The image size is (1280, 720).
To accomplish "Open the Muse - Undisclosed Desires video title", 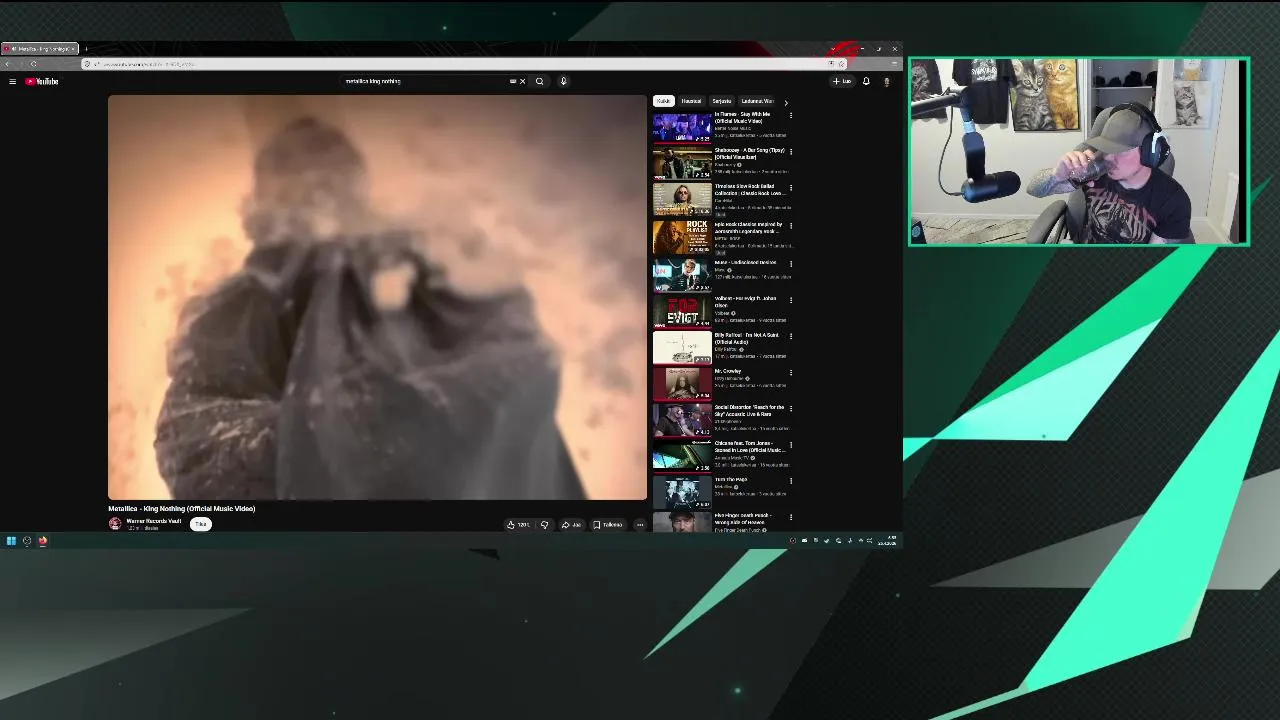I will pos(746,263).
